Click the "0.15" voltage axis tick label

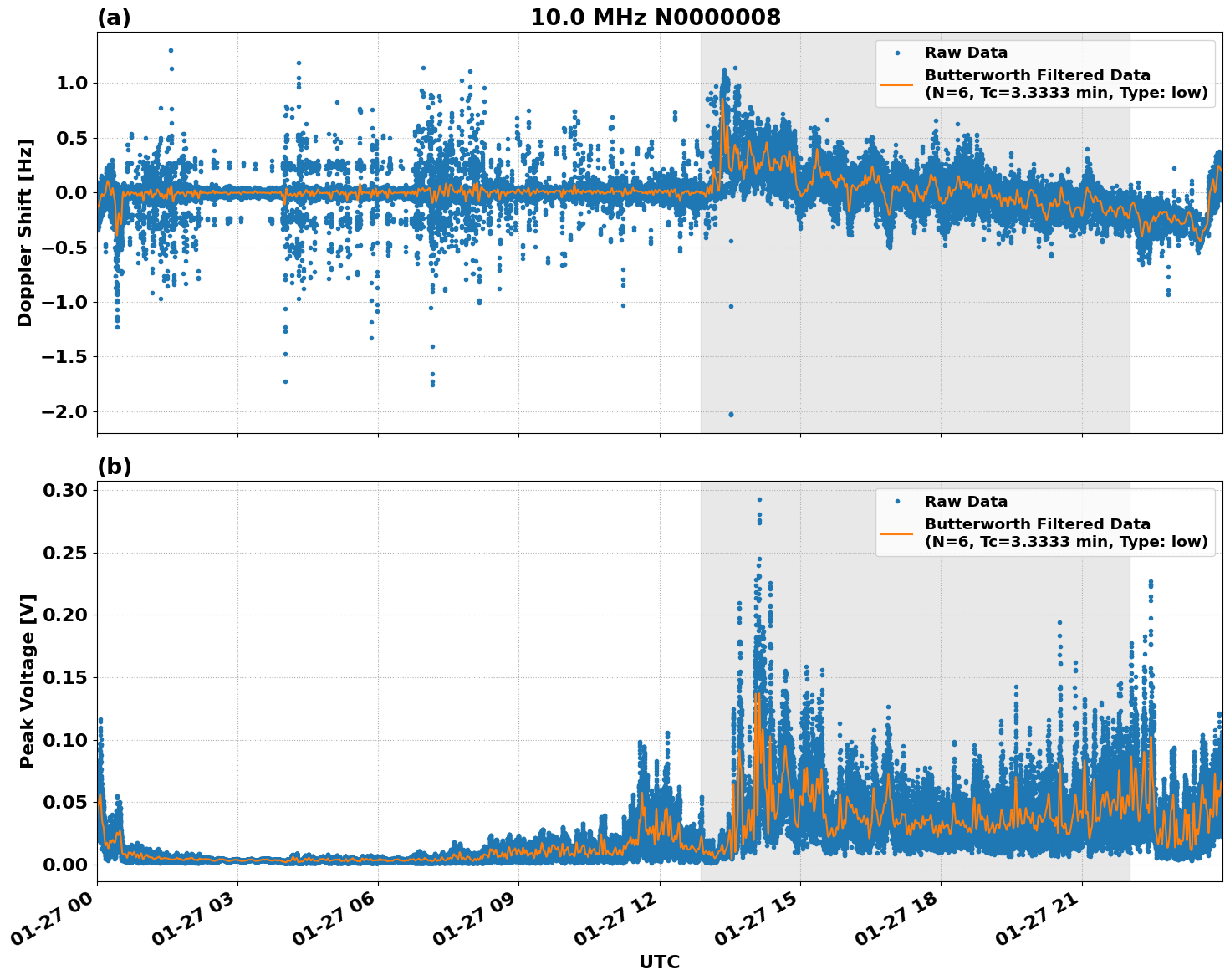pos(67,677)
